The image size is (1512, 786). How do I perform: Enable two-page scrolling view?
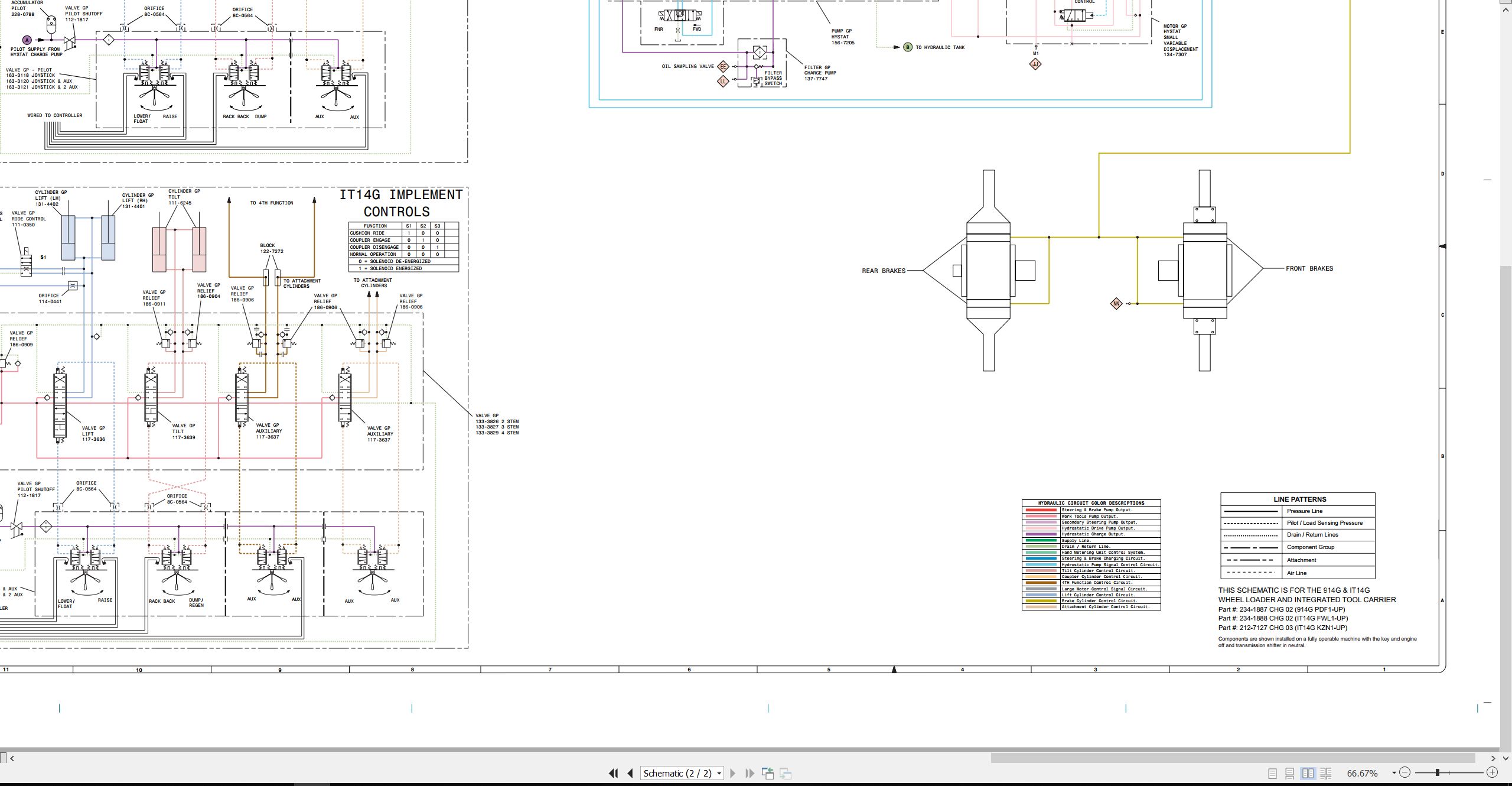coord(1326,773)
